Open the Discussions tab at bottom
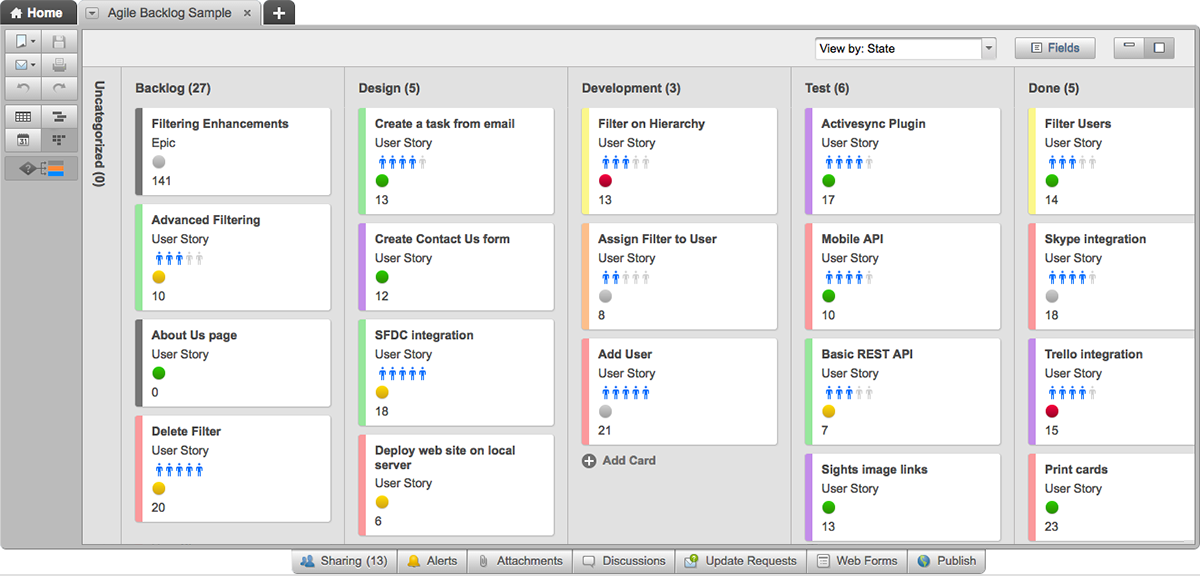Viewport: 1200px width, 576px height. click(625, 561)
